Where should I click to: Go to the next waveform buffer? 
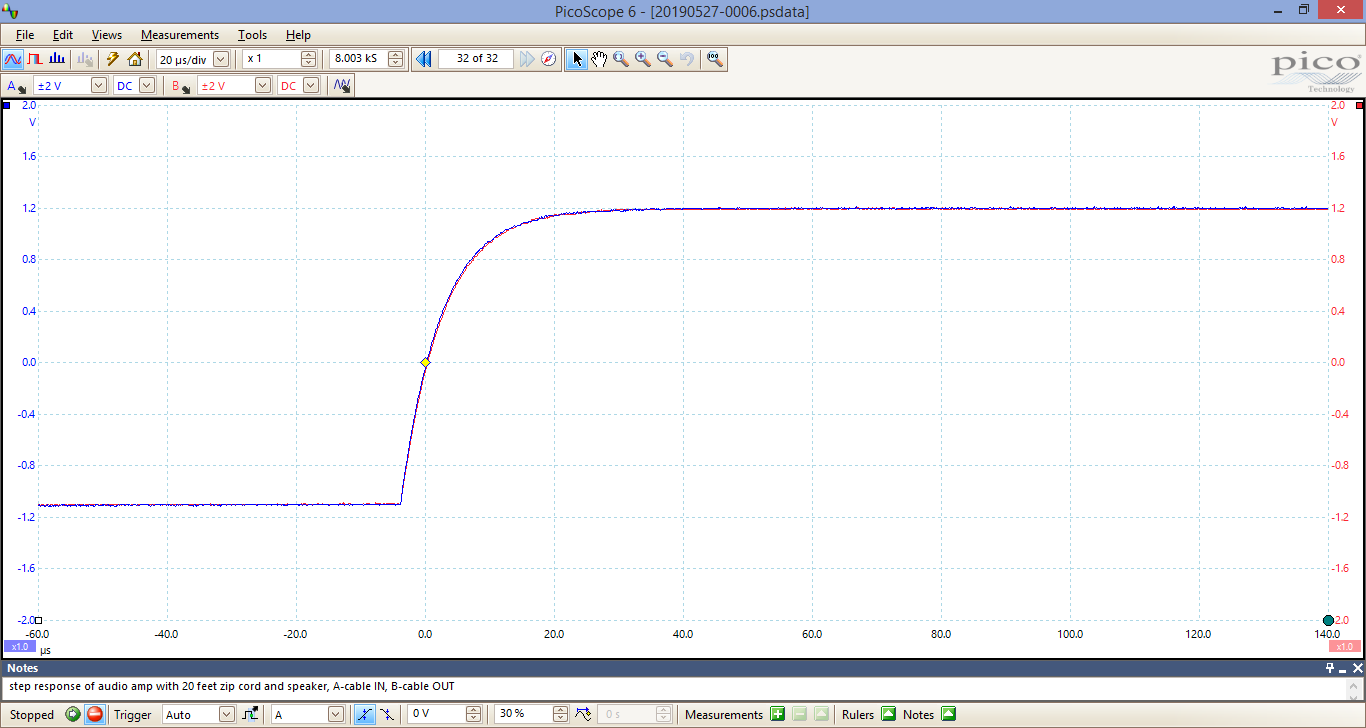[527, 59]
